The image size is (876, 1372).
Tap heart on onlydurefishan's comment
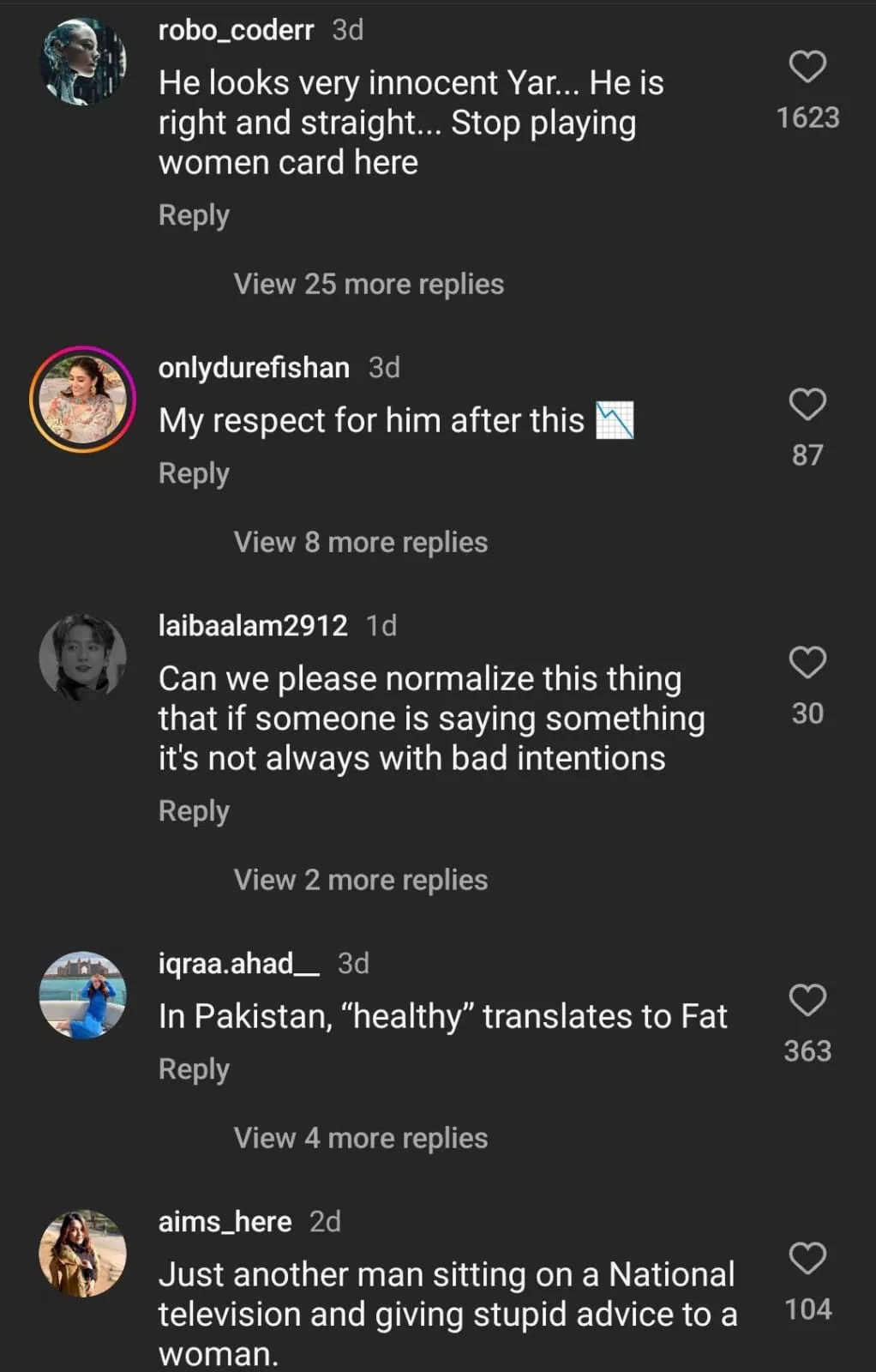coord(807,405)
